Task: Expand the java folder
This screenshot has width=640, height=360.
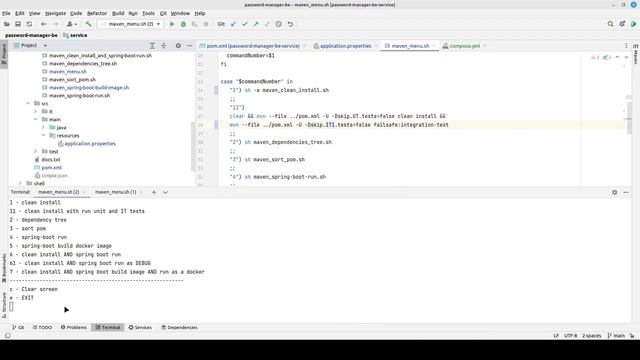Action: point(43,128)
